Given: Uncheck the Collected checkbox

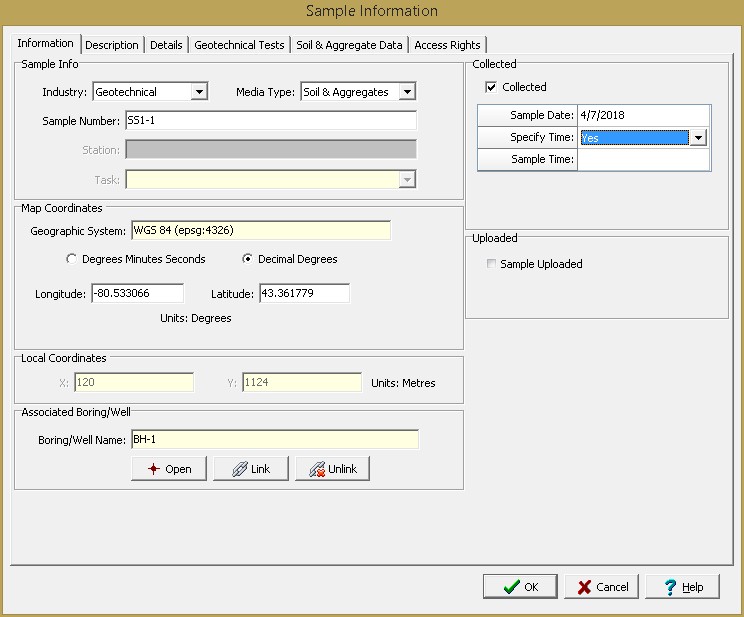Looking at the screenshot, I should tap(491, 87).
